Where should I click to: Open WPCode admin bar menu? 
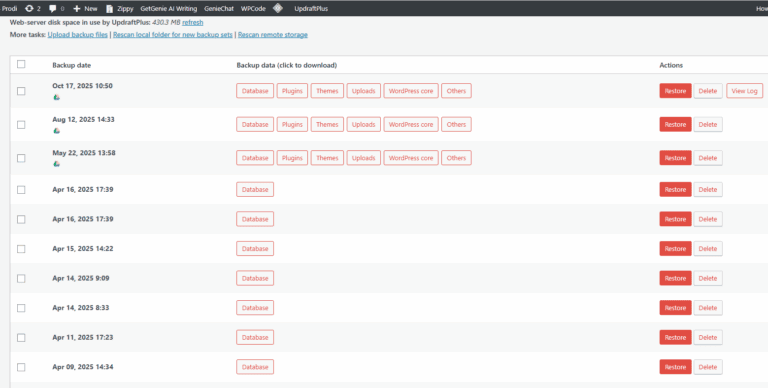(x=253, y=8)
